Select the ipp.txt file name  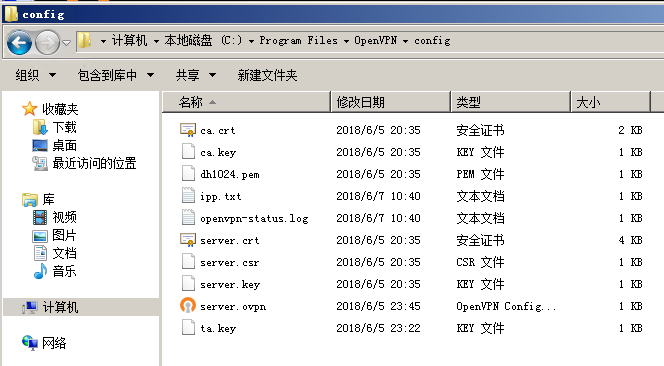coord(221,197)
